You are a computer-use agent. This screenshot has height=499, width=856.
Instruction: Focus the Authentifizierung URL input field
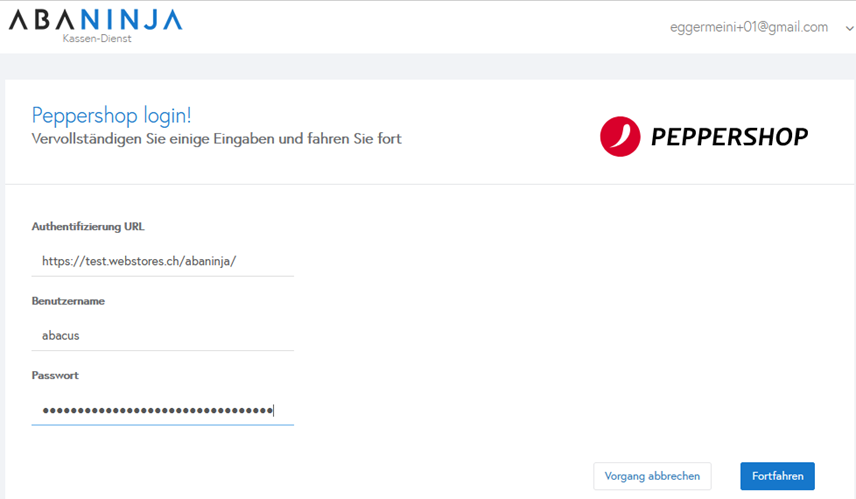click(x=162, y=261)
